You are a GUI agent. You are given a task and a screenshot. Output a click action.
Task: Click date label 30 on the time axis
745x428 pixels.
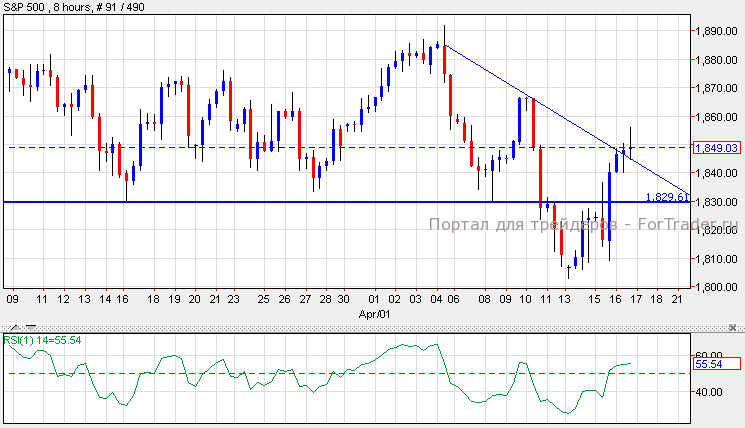click(344, 299)
